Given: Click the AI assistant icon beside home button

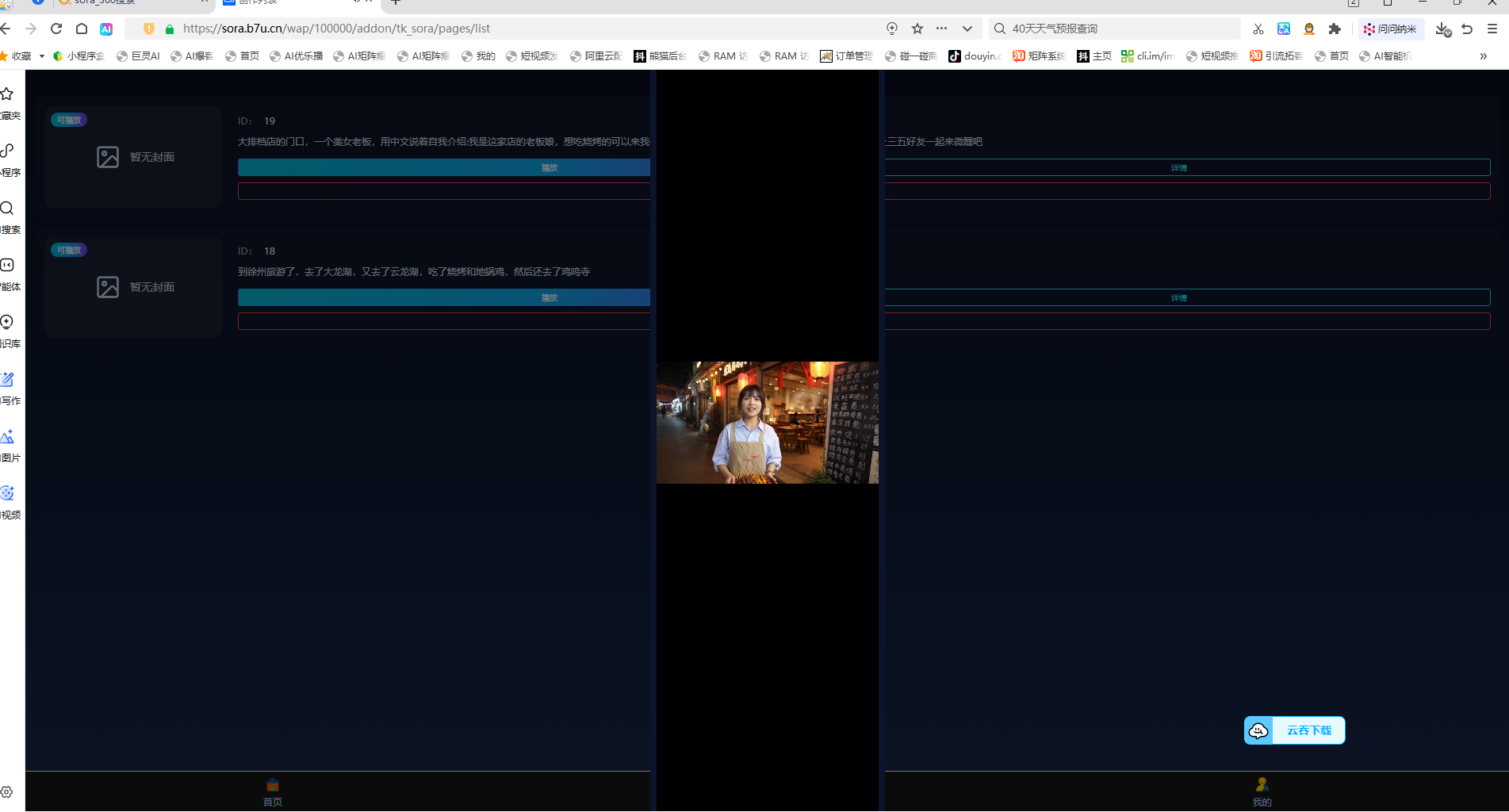Looking at the screenshot, I should click(106, 29).
